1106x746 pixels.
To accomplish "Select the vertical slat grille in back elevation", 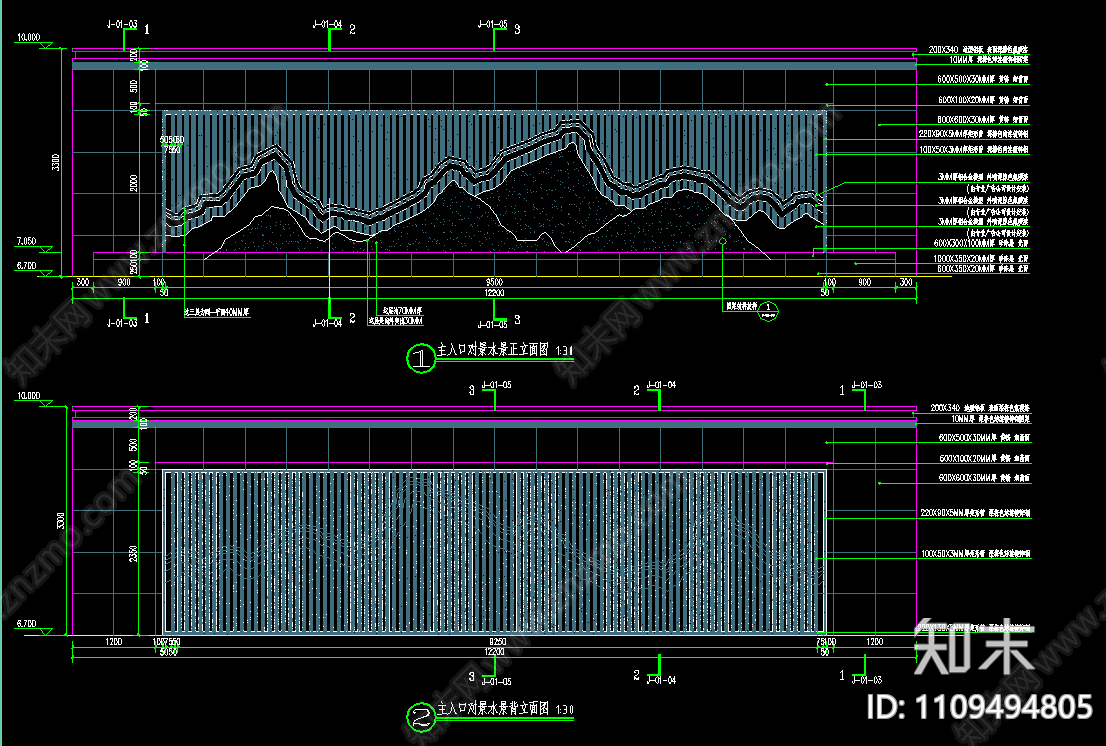I will (494, 550).
